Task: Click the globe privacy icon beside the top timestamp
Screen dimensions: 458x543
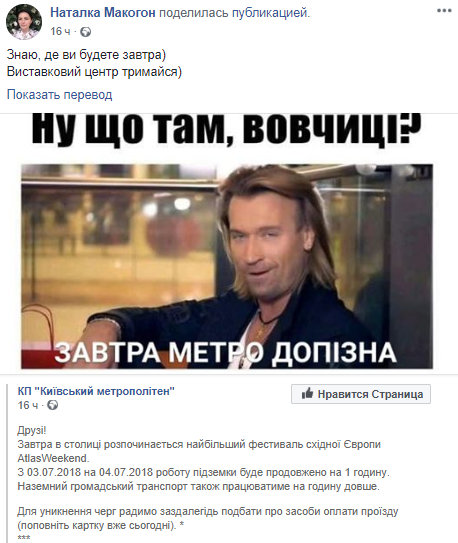Action: pyautogui.click(x=86, y=32)
